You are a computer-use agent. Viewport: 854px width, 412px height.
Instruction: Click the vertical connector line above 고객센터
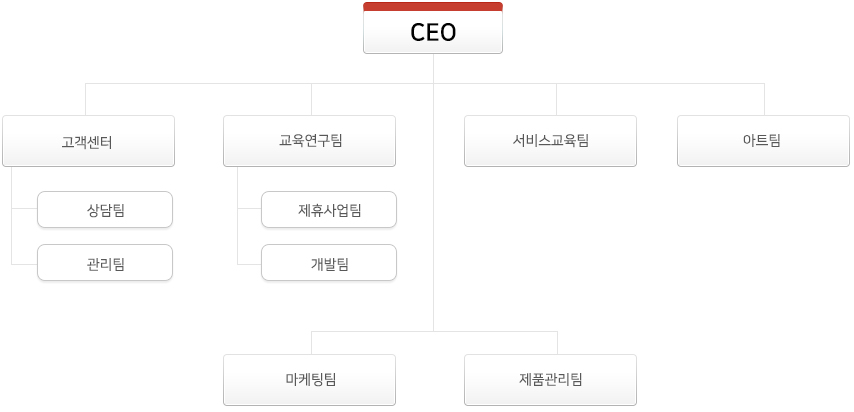coord(86,99)
